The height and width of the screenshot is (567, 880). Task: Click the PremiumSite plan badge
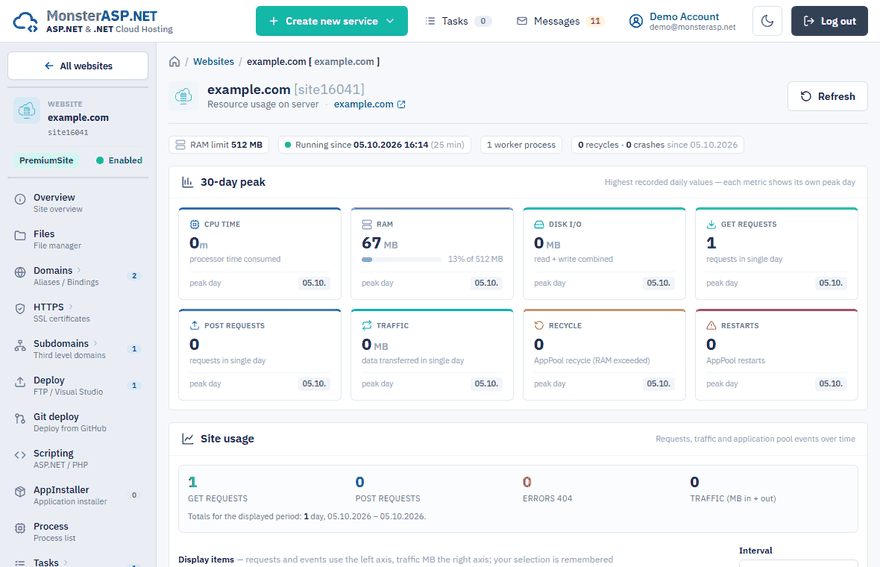pyautogui.click(x=46, y=161)
